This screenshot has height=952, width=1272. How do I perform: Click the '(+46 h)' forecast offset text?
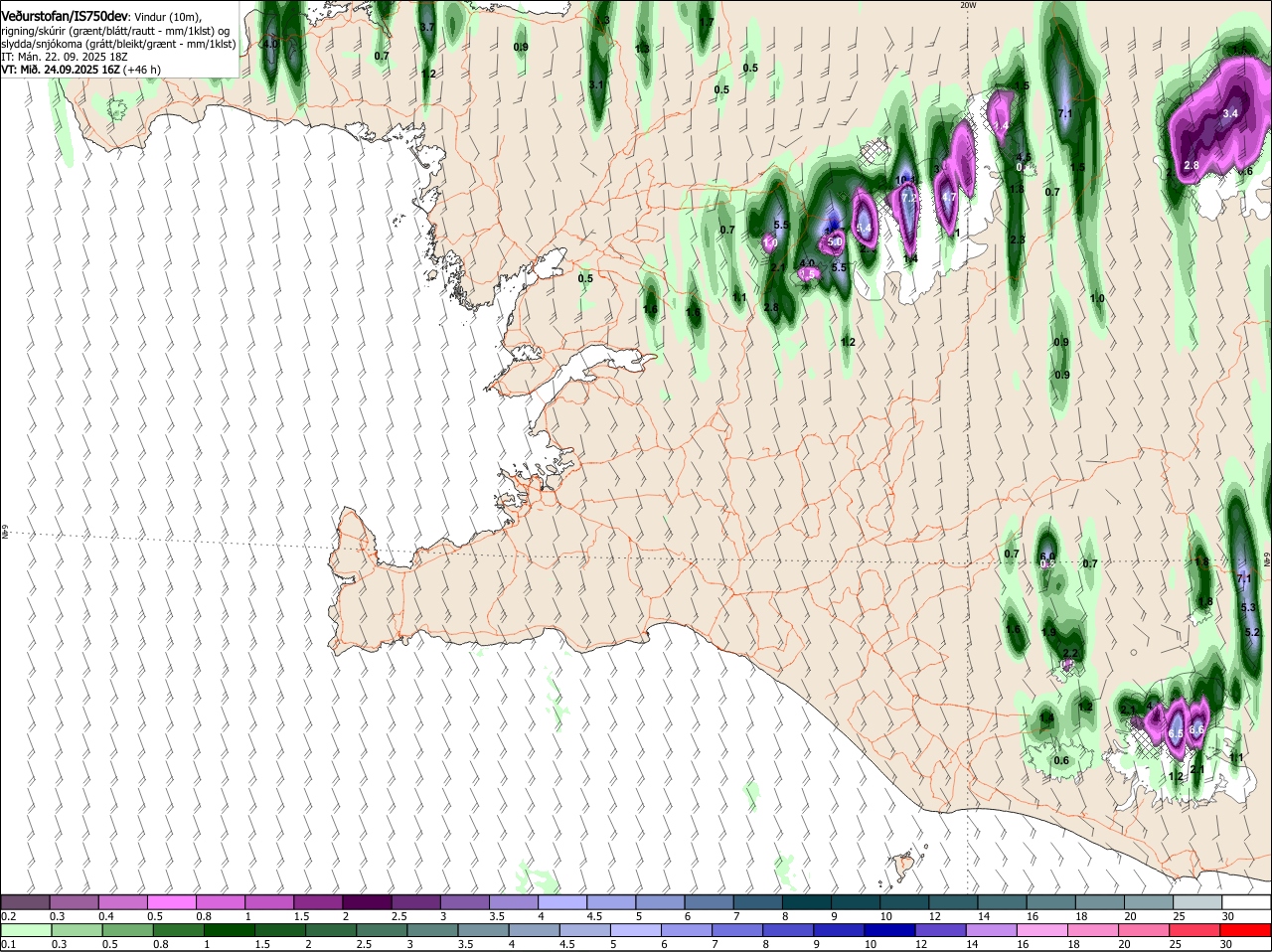coord(143,70)
